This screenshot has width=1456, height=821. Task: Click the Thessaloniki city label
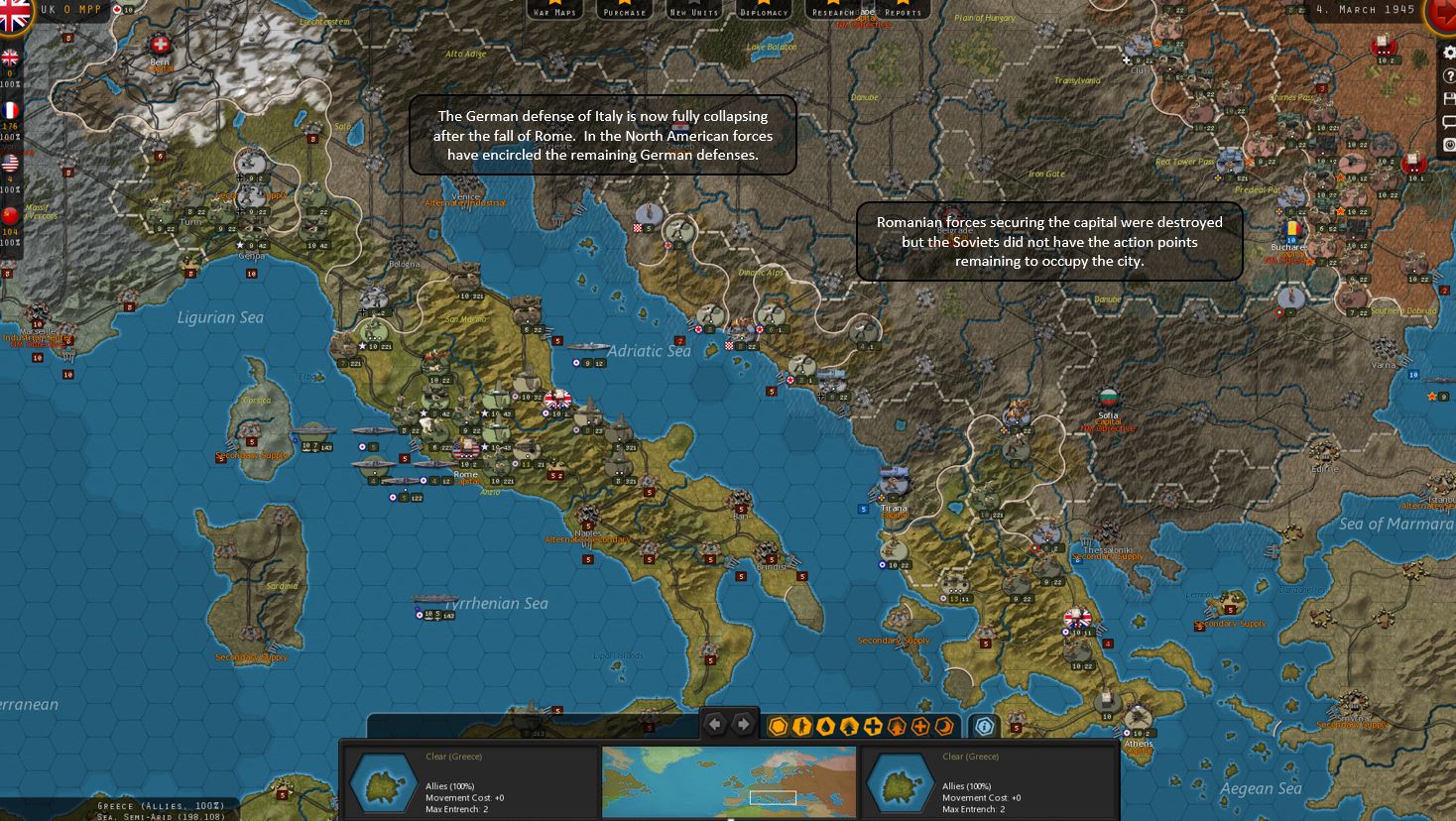point(1108,550)
